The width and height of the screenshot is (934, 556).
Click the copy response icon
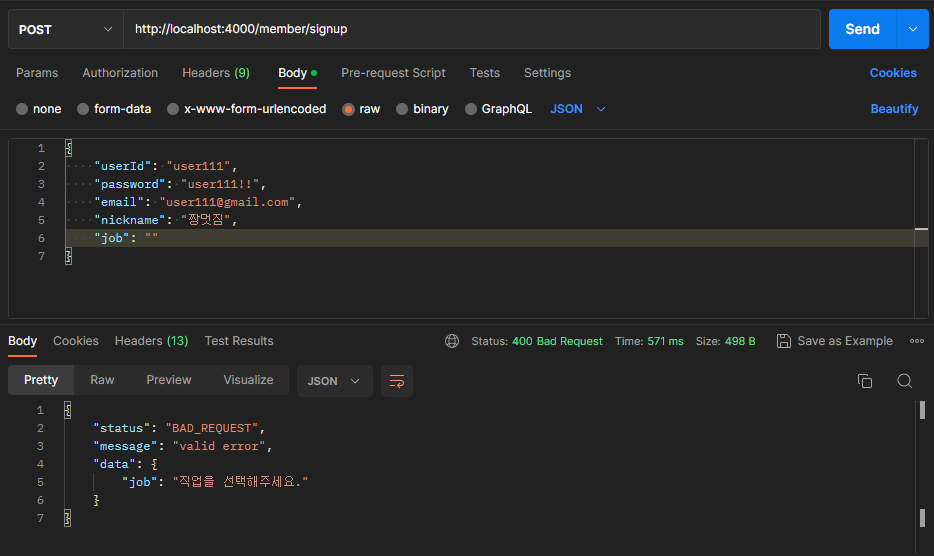tap(864, 381)
